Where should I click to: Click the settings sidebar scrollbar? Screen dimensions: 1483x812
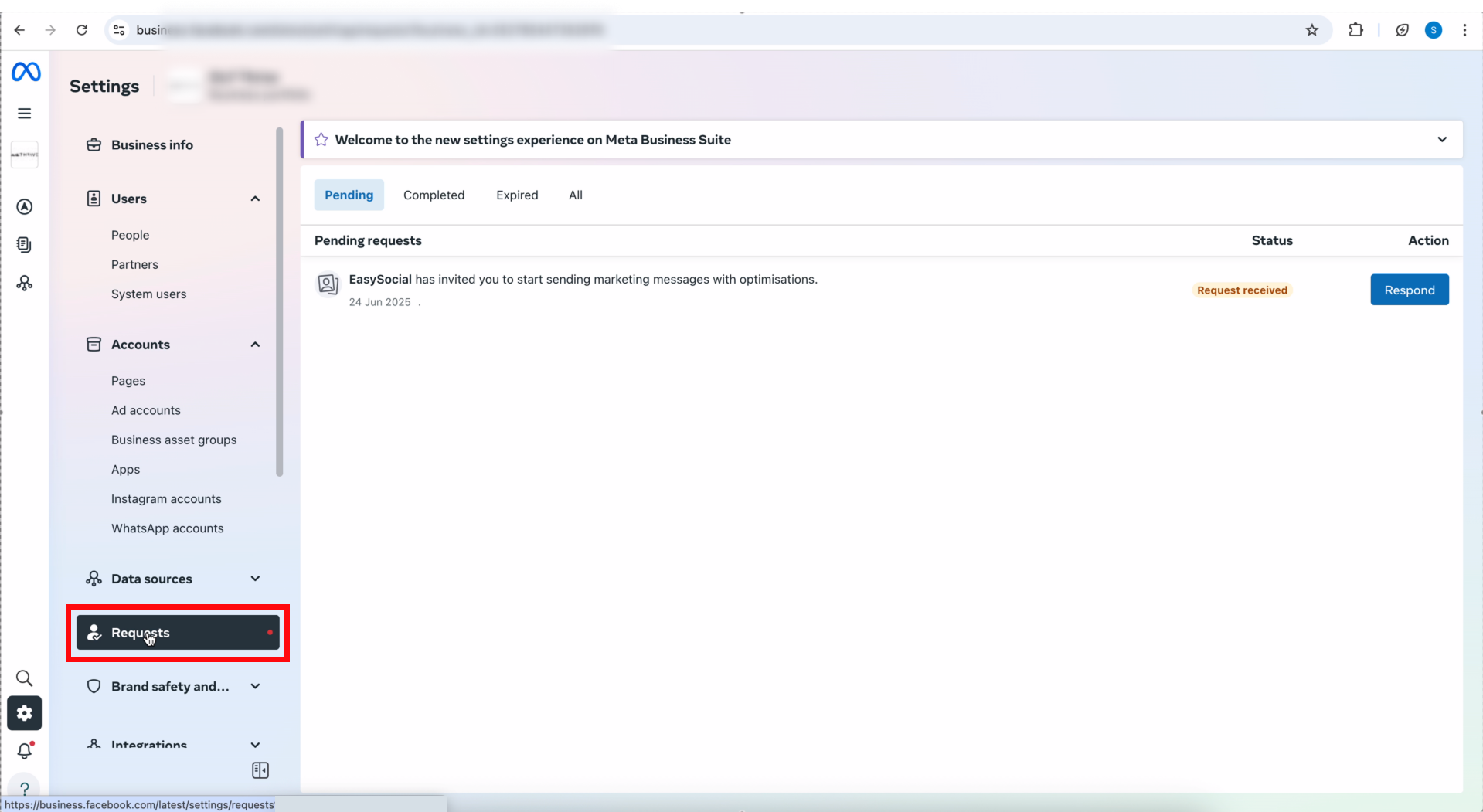[280, 301]
